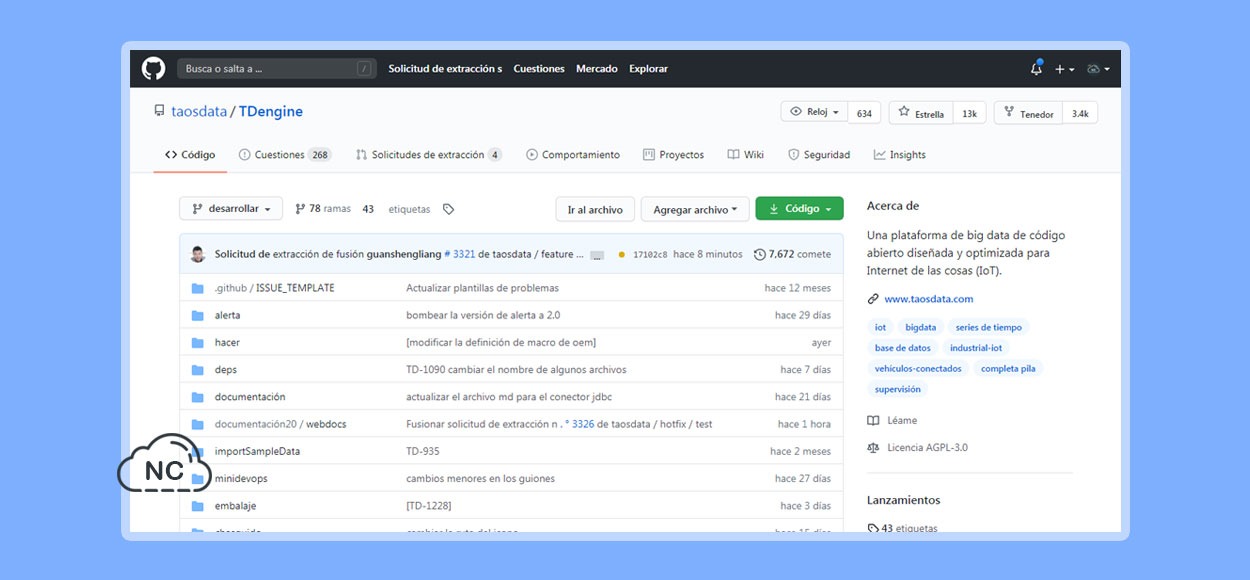
Task: Open the .github / ISSUE_TEMPLATE folder
Action: coord(274,288)
